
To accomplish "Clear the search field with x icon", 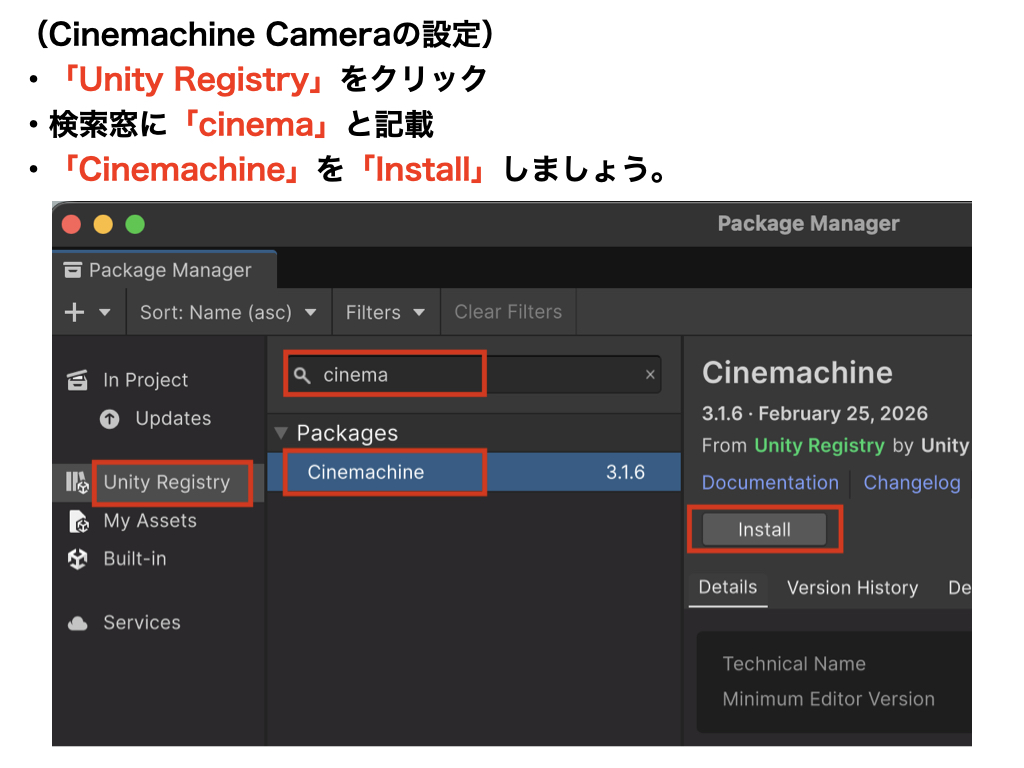I will pyautogui.click(x=650, y=375).
